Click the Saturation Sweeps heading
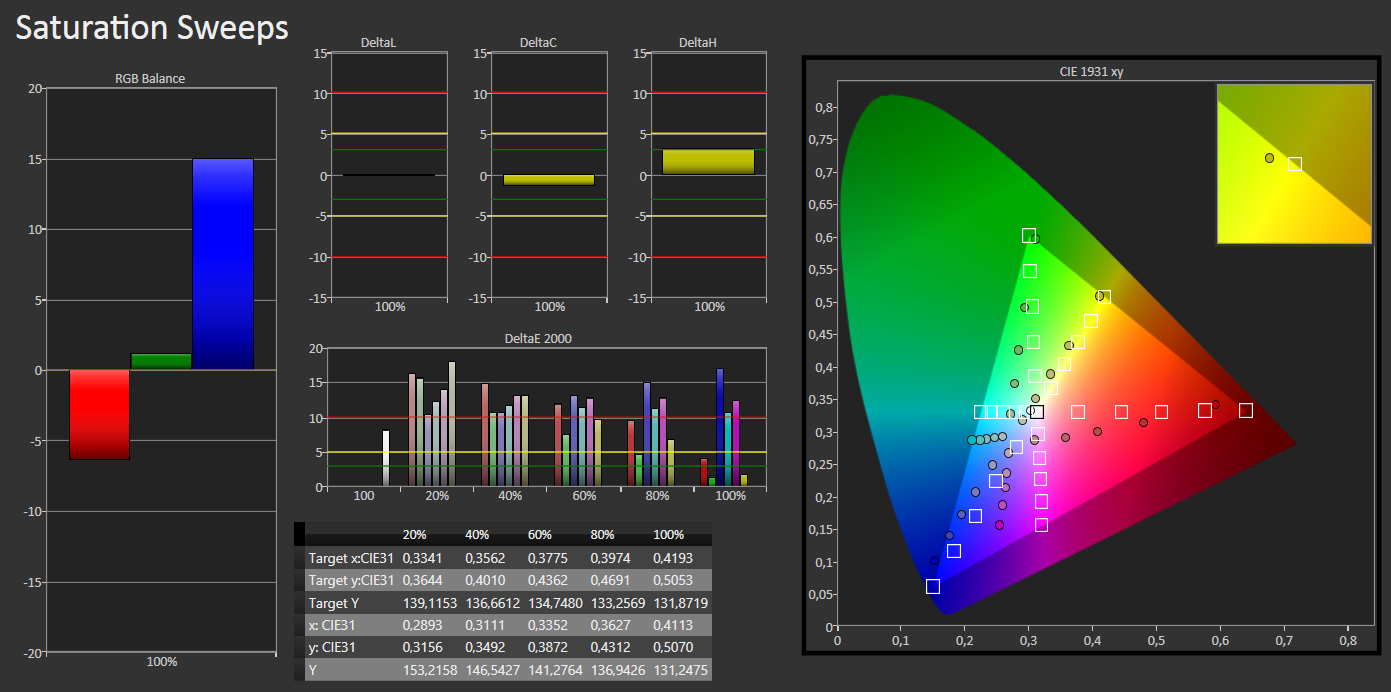This screenshot has width=1391, height=692. pyautogui.click(x=152, y=28)
